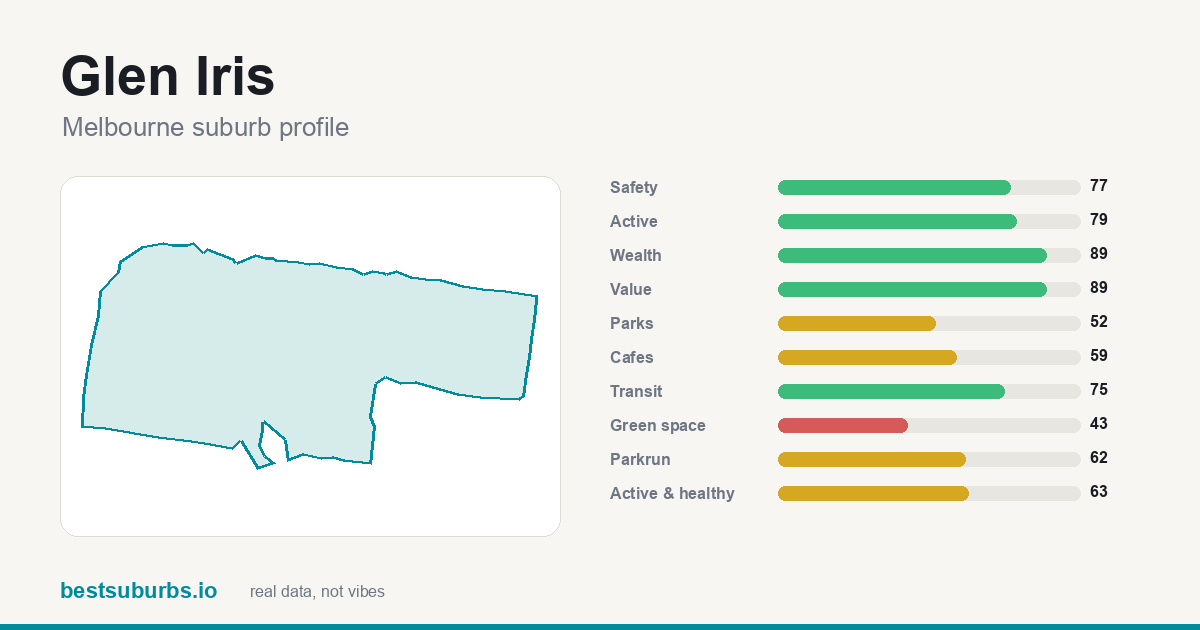Click the Active score bar
This screenshot has width=1200, height=630.
(x=929, y=221)
